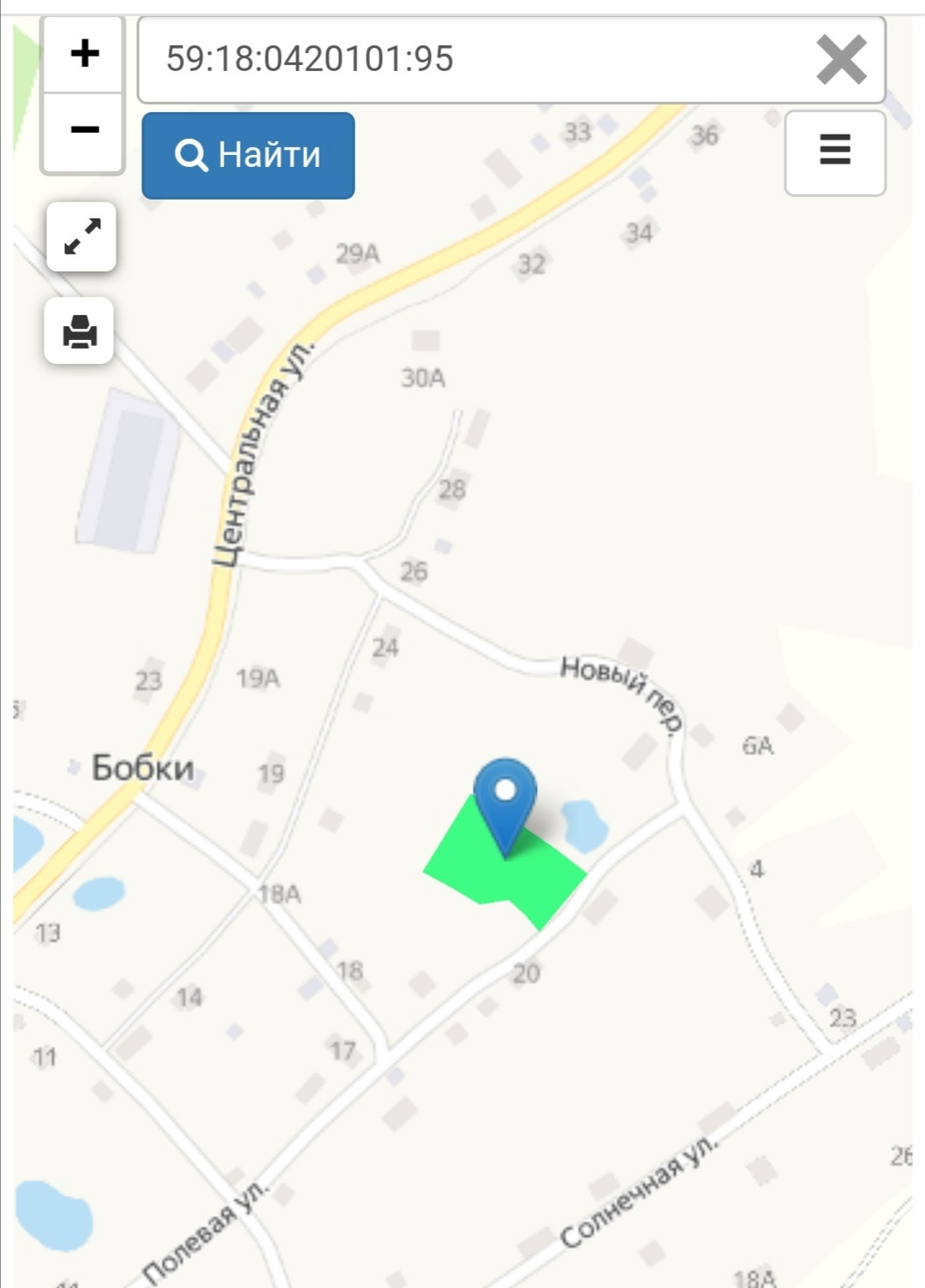The image size is (925, 1288).
Task: Click the Бобки village label
Action: (x=143, y=768)
